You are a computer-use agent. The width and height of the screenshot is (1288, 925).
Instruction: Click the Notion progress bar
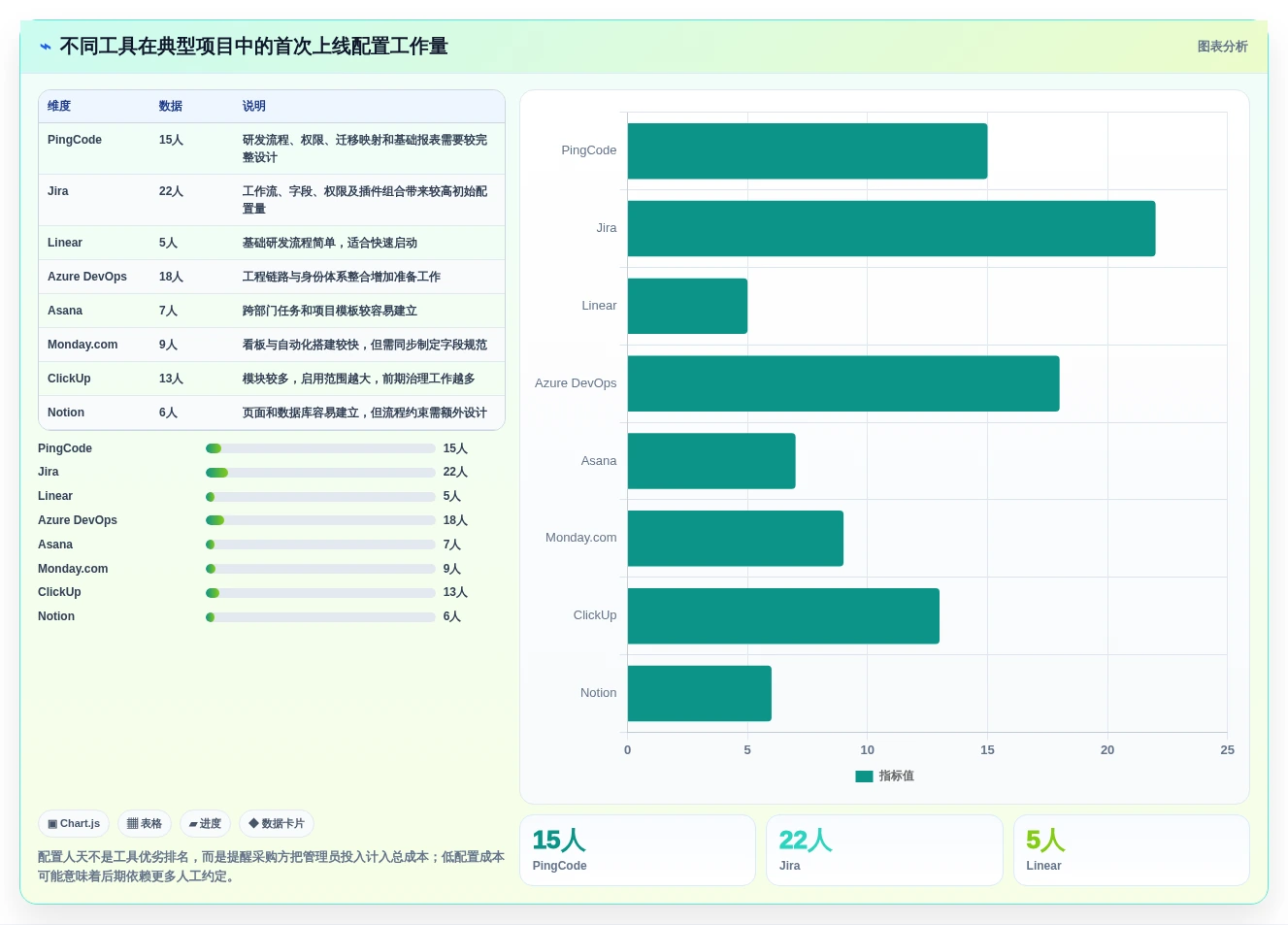click(320, 617)
